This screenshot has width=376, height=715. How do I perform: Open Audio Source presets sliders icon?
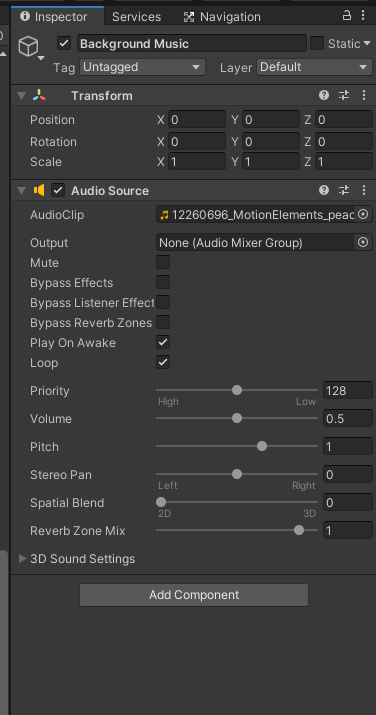[x=344, y=190]
